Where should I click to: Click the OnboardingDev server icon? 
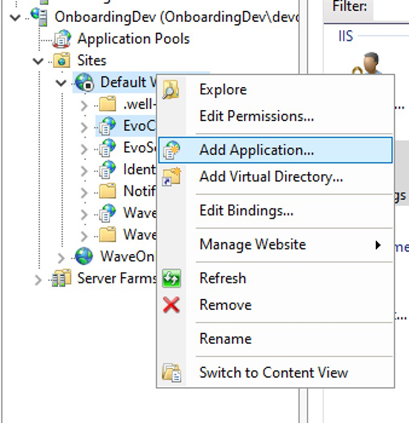pyautogui.click(x=39, y=17)
